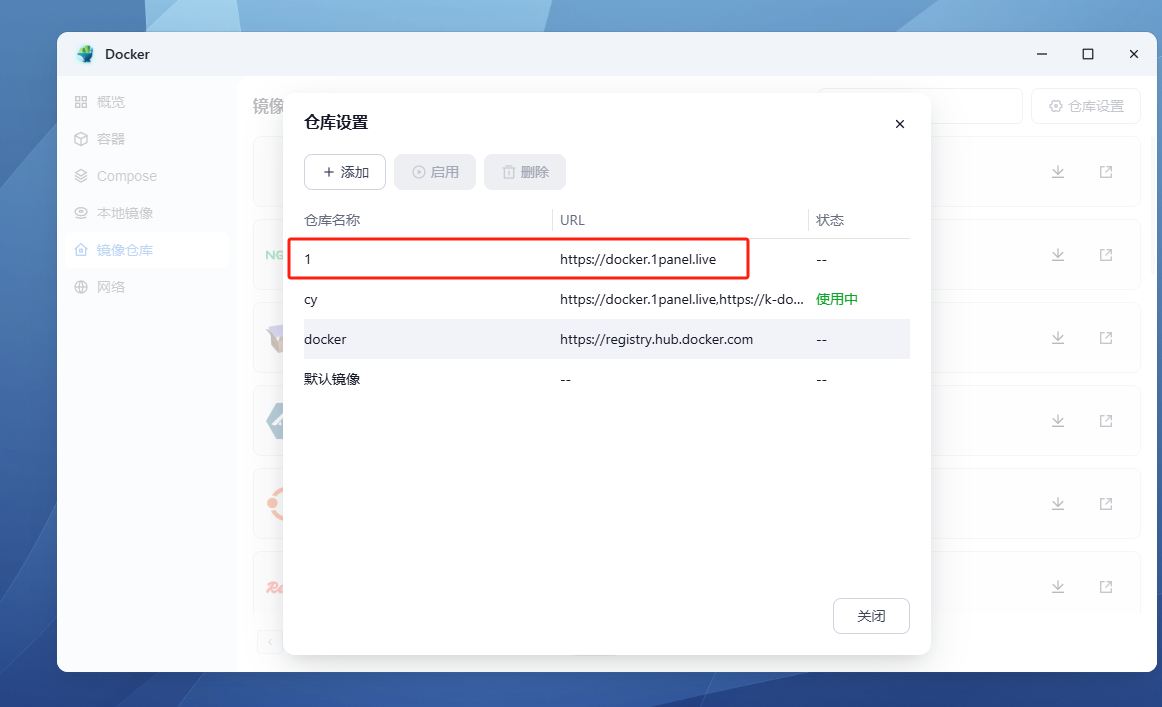Minimize the Docker window

coord(1042,54)
